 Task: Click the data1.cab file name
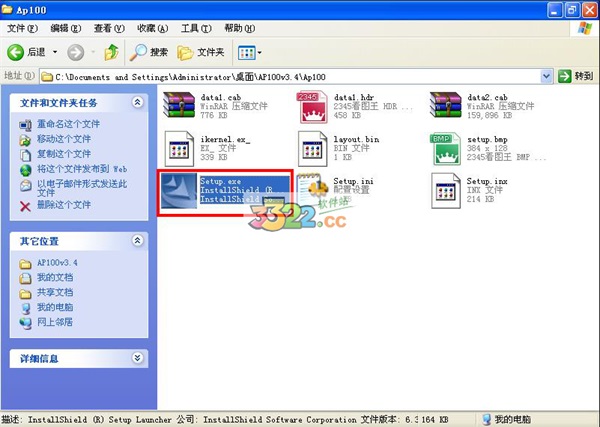[221, 97]
